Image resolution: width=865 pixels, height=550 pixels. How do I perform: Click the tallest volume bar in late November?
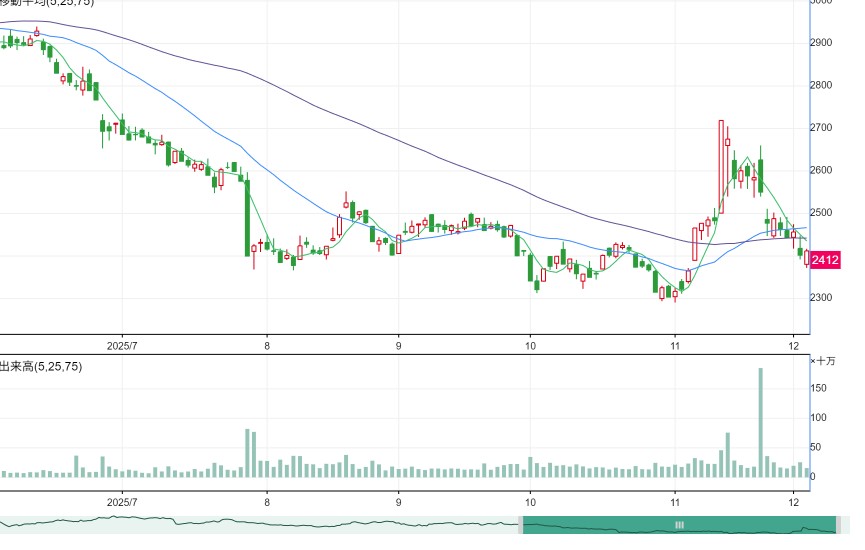tap(760, 422)
